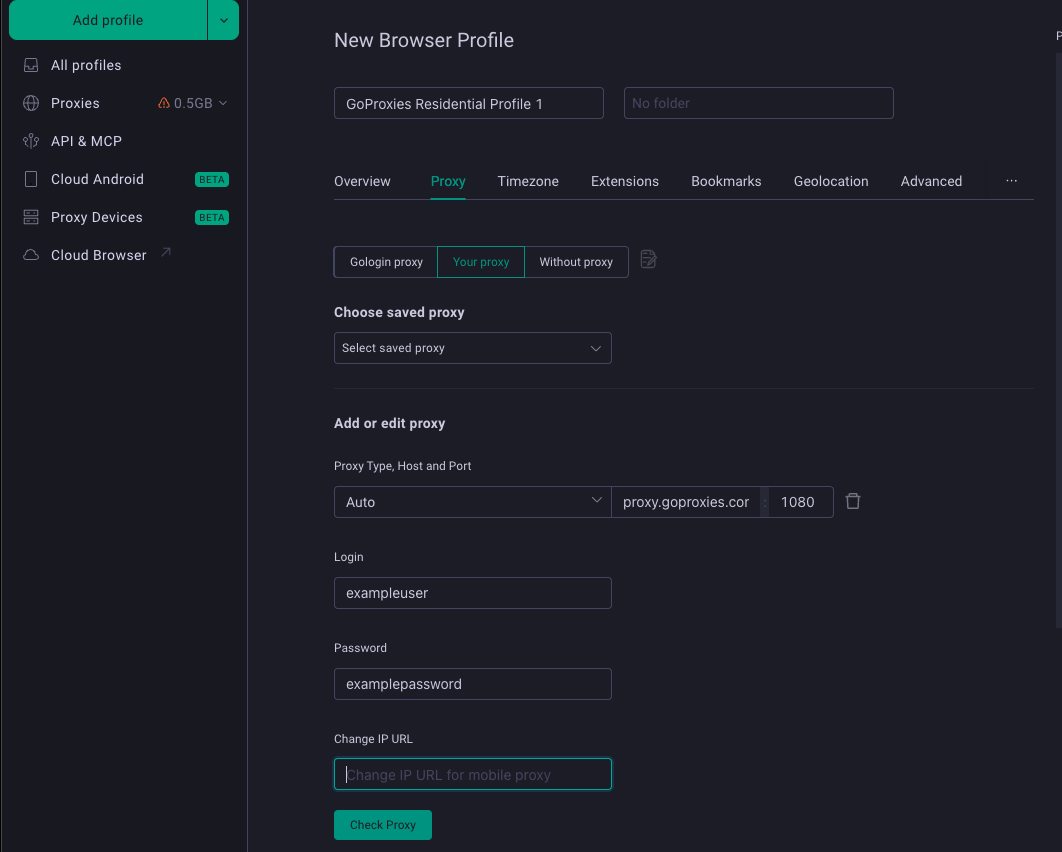Screen dimensions: 1062x852
Task: Switch to the Timezone tab
Action: 528,181
